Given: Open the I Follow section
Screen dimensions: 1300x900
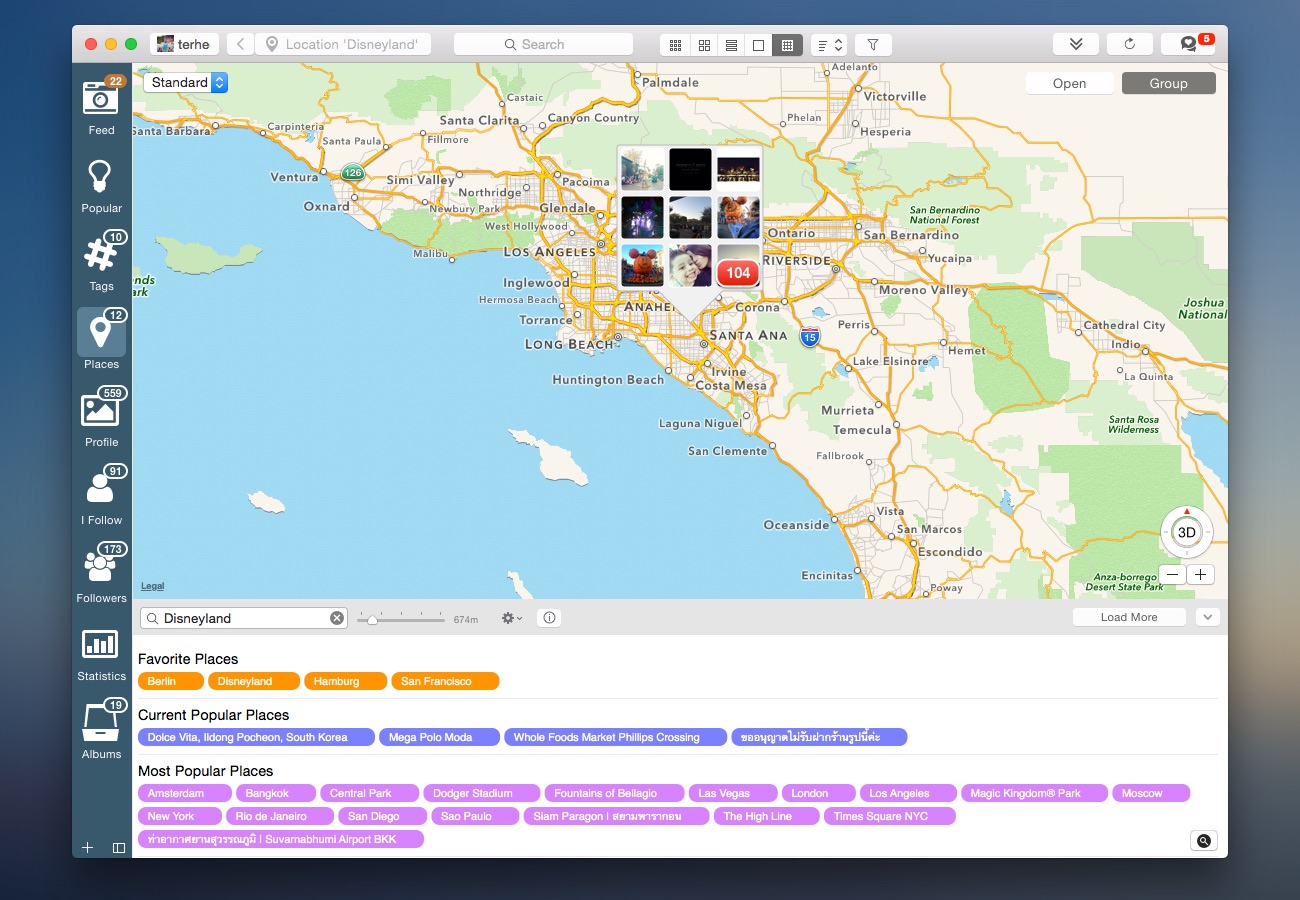Looking at the screenshot, I should (101, 496).
